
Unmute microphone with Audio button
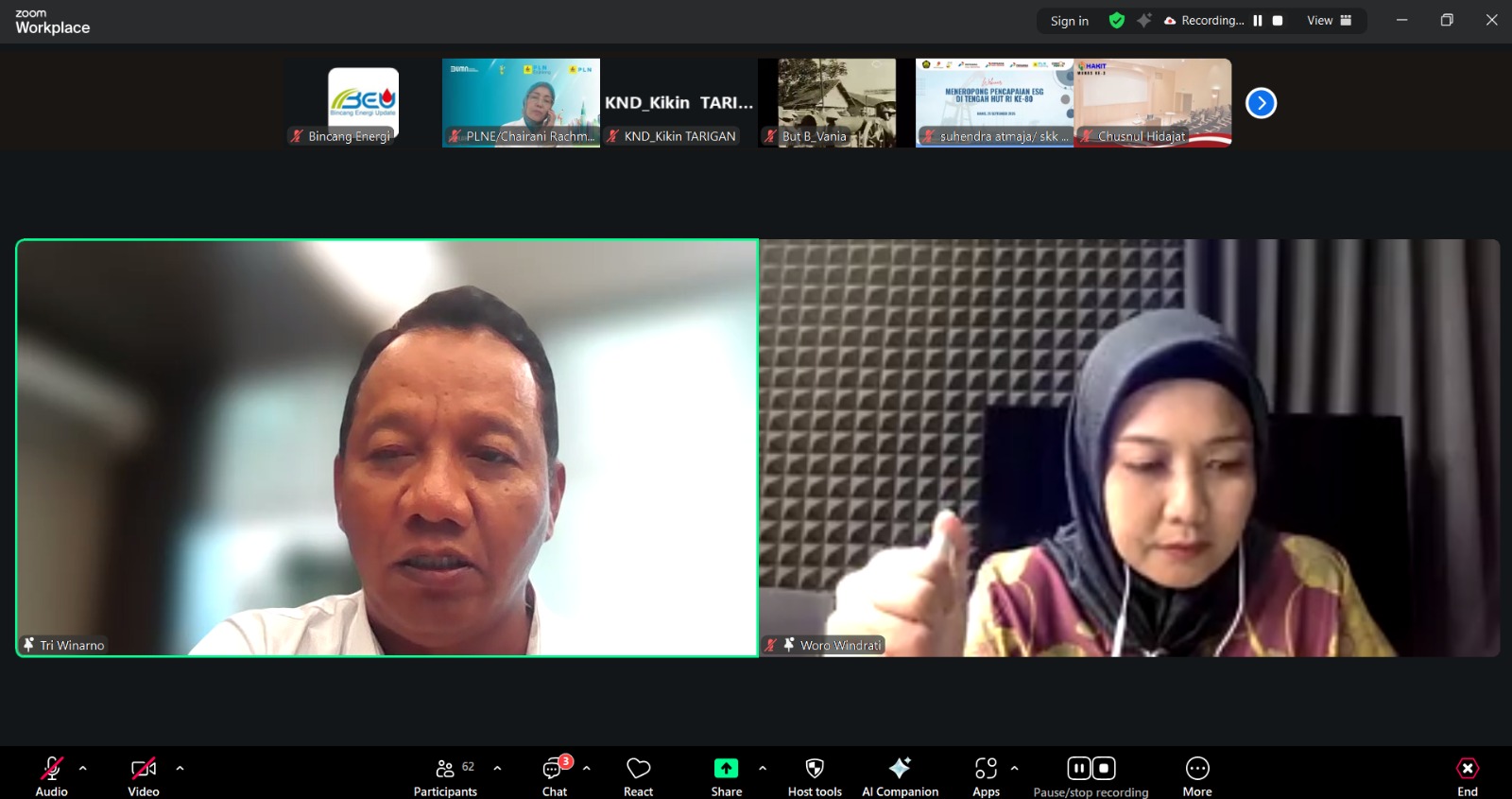pyautogui.click(x=51, y=775)
